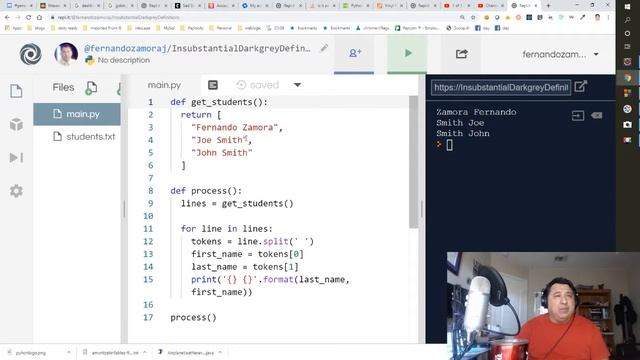Click the InsubstantialDarkgreyDefin... repl title
640x360 pixels.
click(241, 48)
